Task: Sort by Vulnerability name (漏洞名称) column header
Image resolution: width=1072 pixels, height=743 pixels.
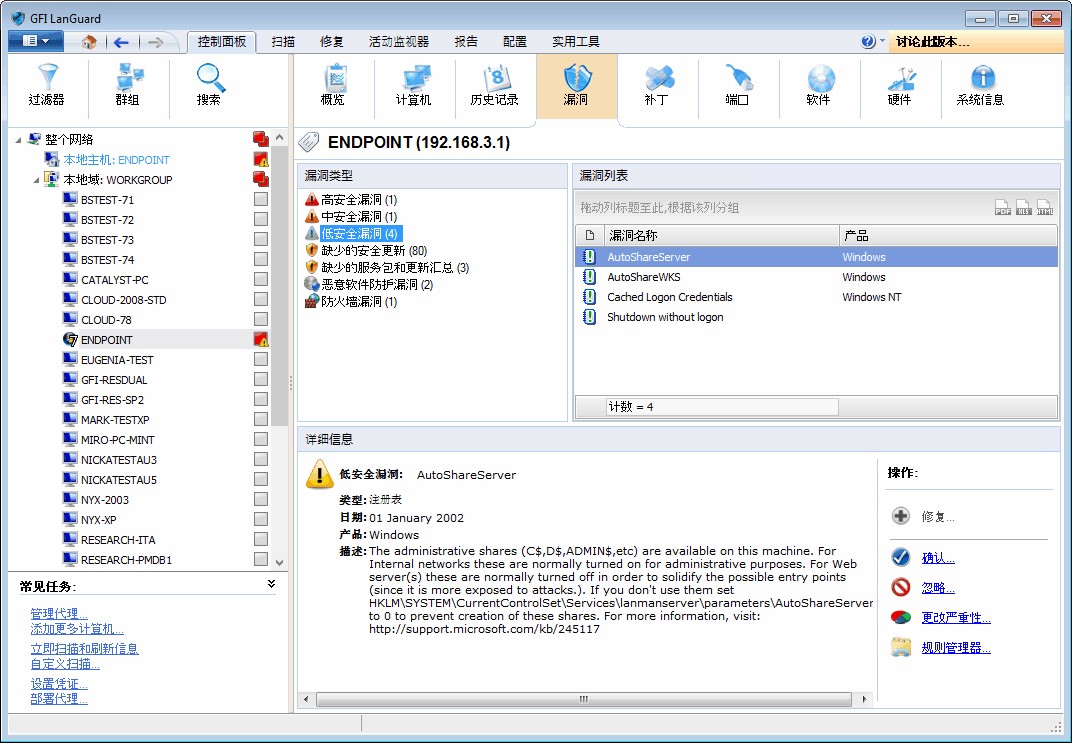Action: click(721, 235)
